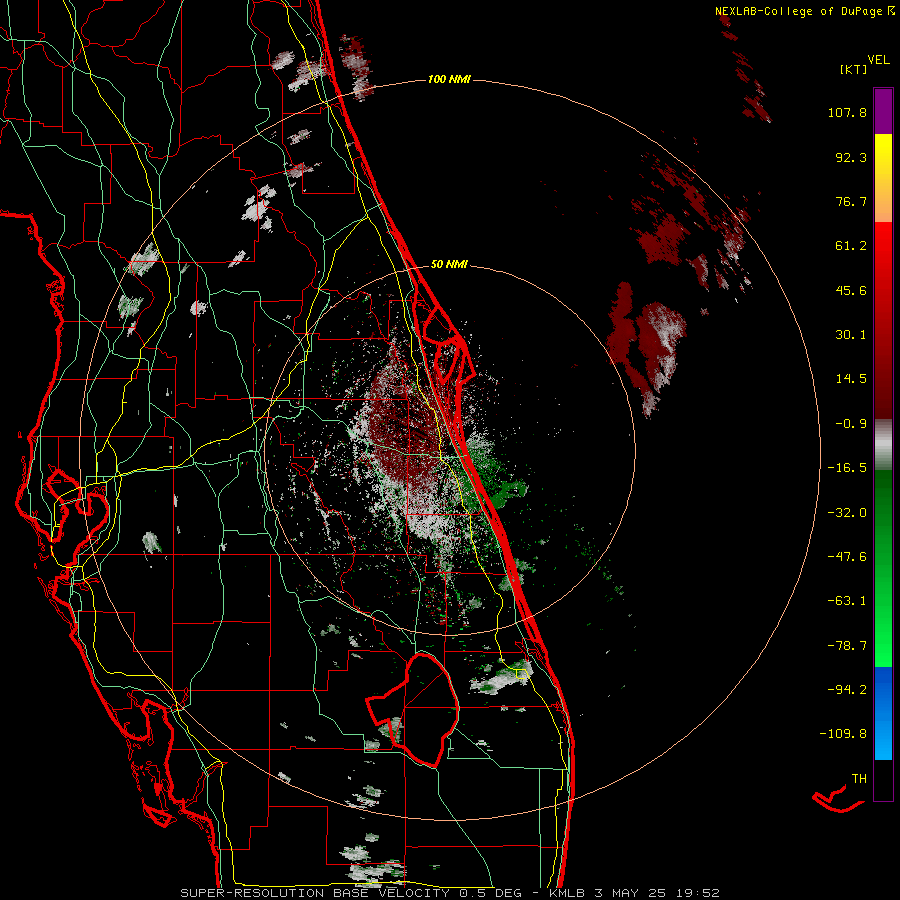
Task: Click the Super-Resolution Base Velocity caption
Action: (x=449, y=893)
